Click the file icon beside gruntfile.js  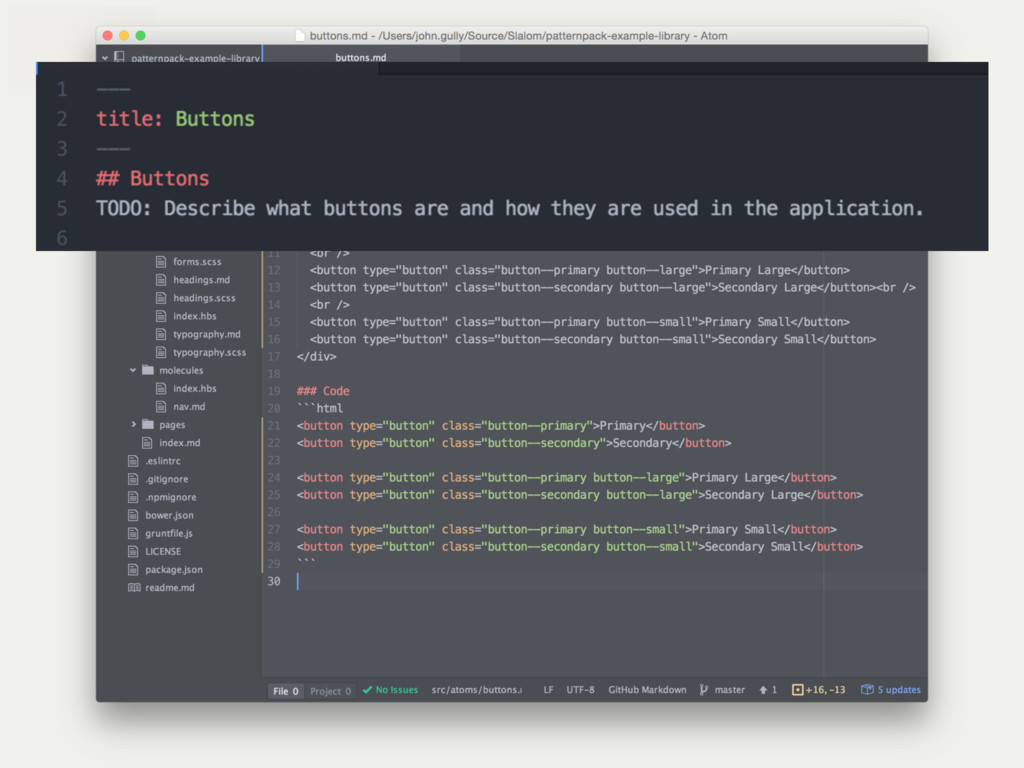point(133,534)
